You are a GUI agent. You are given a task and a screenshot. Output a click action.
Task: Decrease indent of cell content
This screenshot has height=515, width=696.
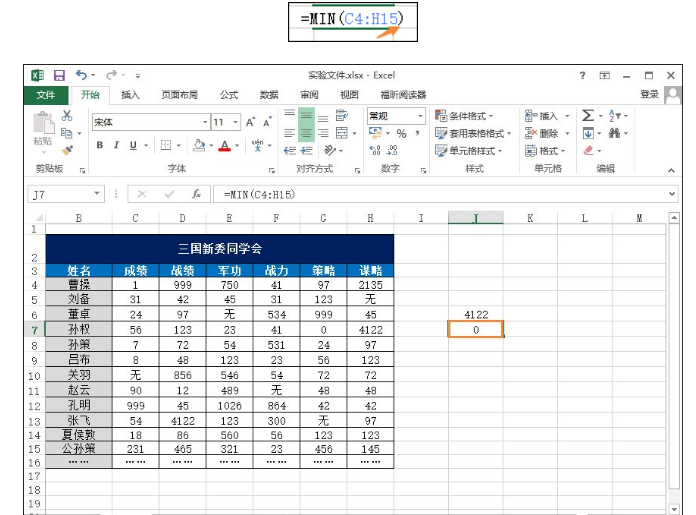point(289,151)
